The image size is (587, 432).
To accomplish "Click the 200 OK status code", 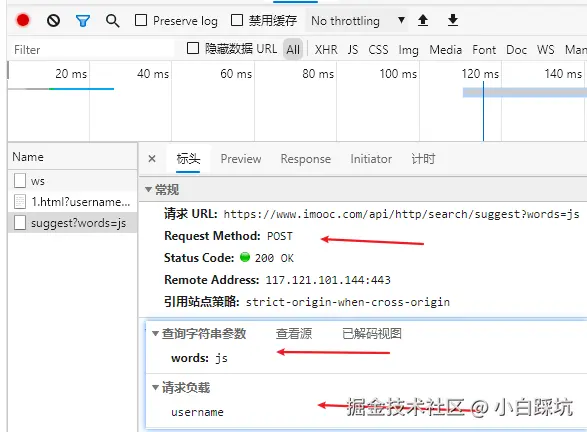I will click(274, 258).
